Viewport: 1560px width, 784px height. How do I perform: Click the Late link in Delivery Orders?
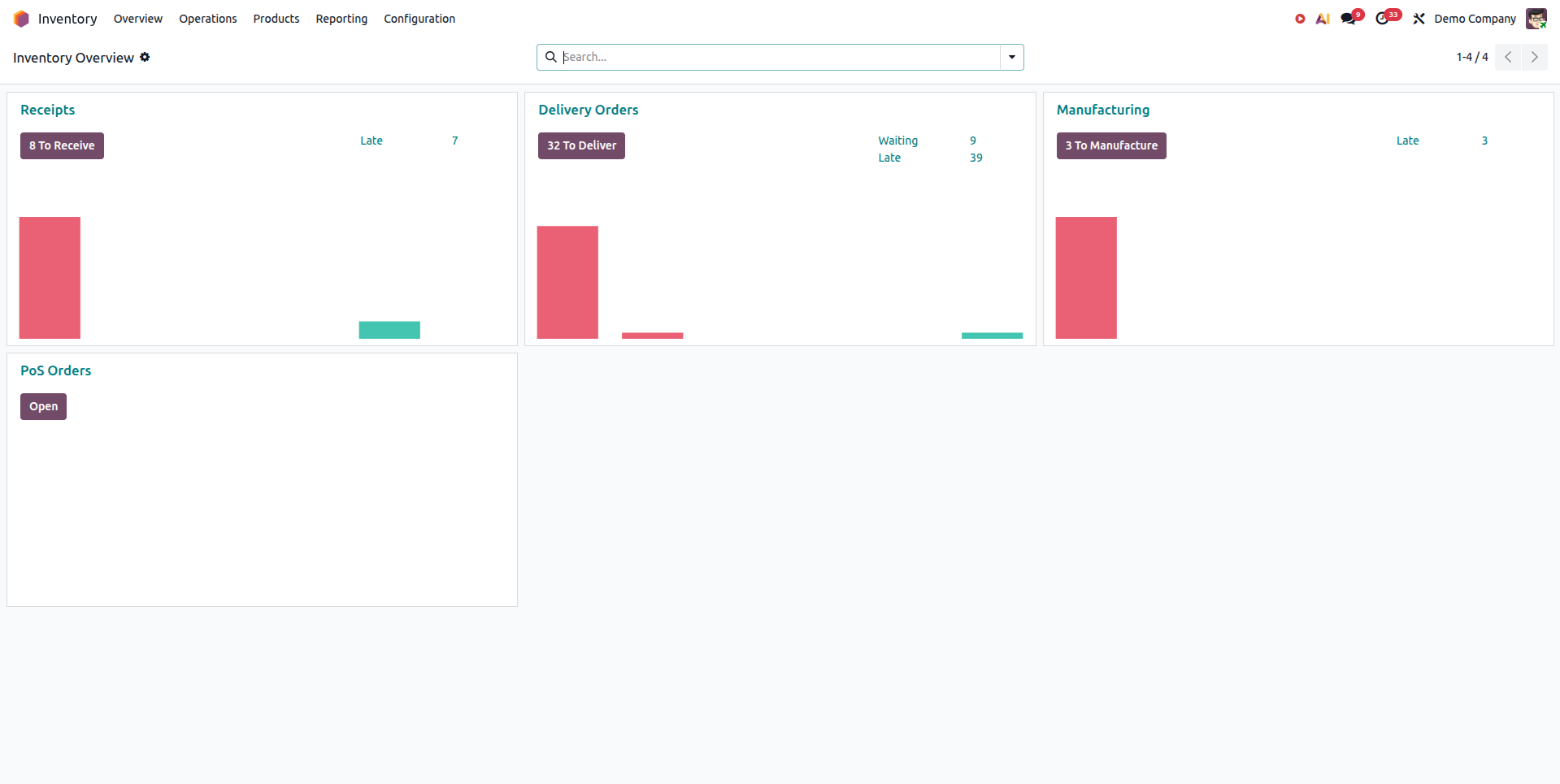pyautogui.click(x=889, y=158)
